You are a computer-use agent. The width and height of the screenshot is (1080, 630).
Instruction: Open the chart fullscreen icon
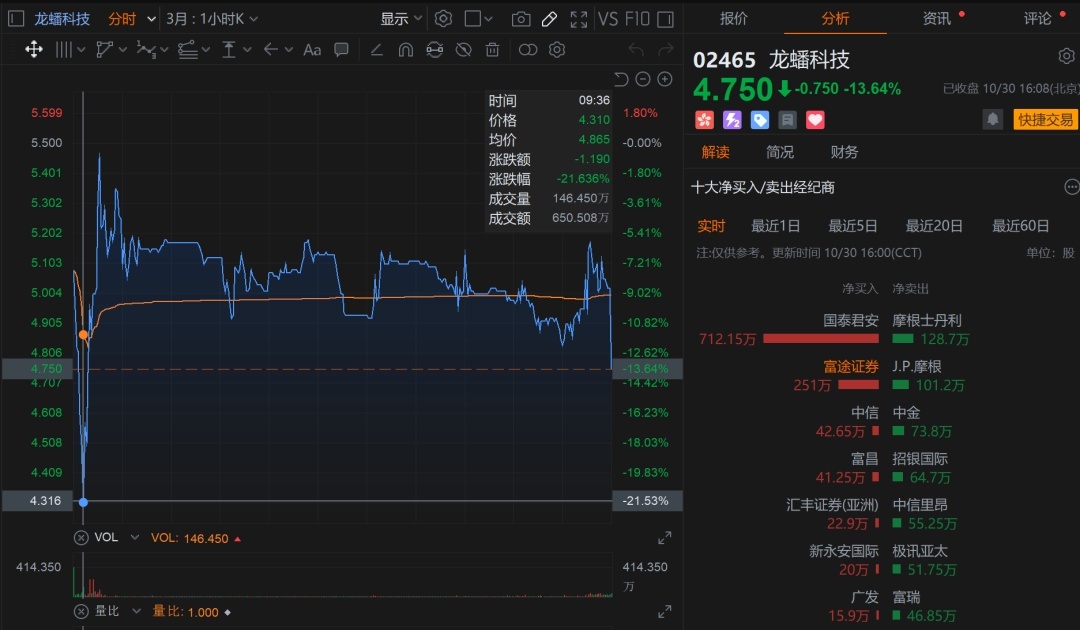pos(578,19)
